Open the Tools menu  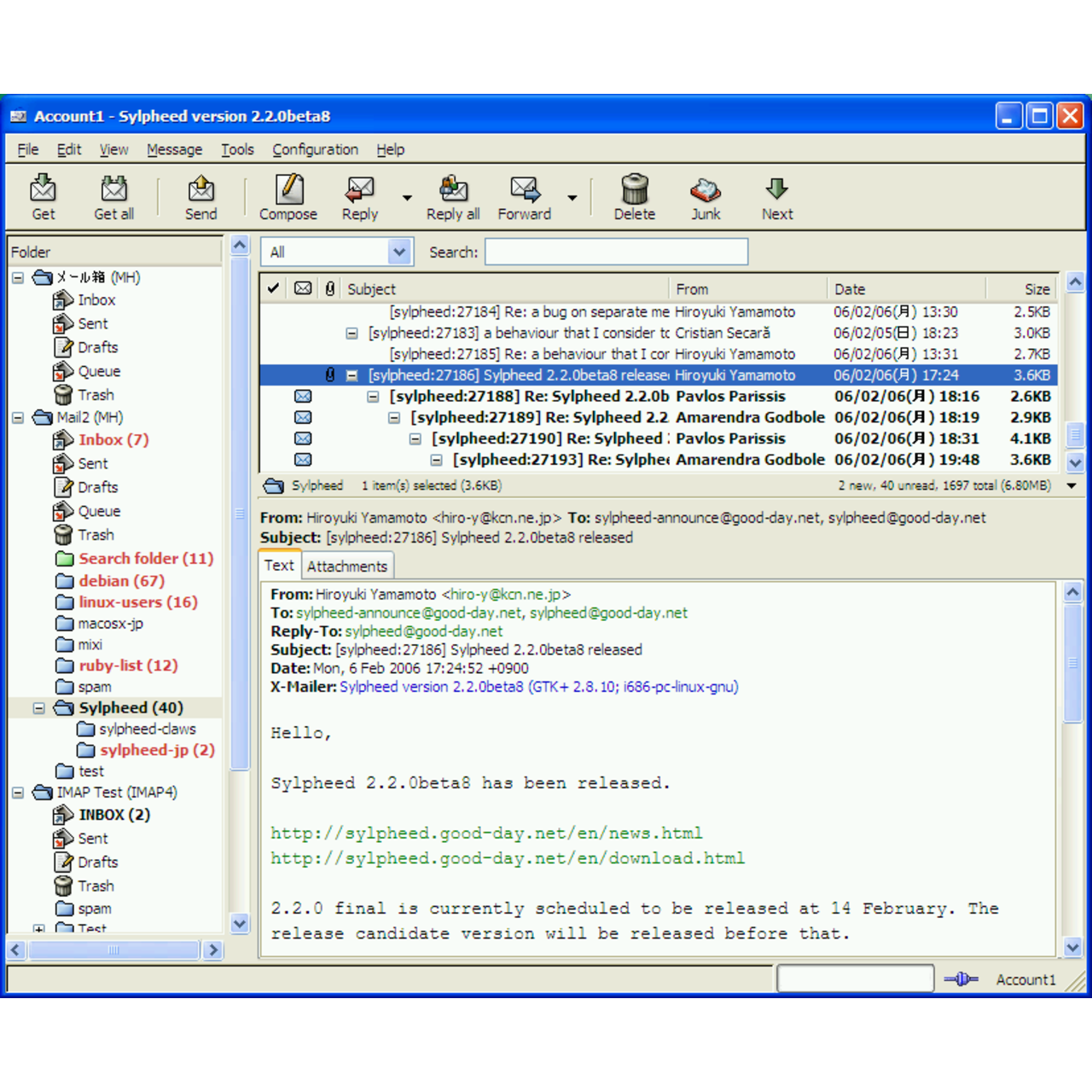coord(237,149)
